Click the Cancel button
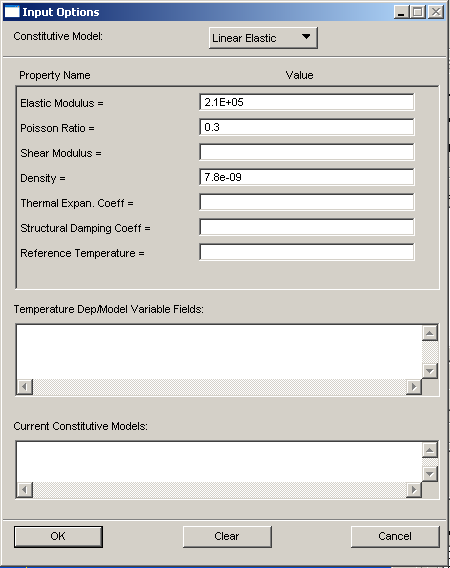 [395, 536]
